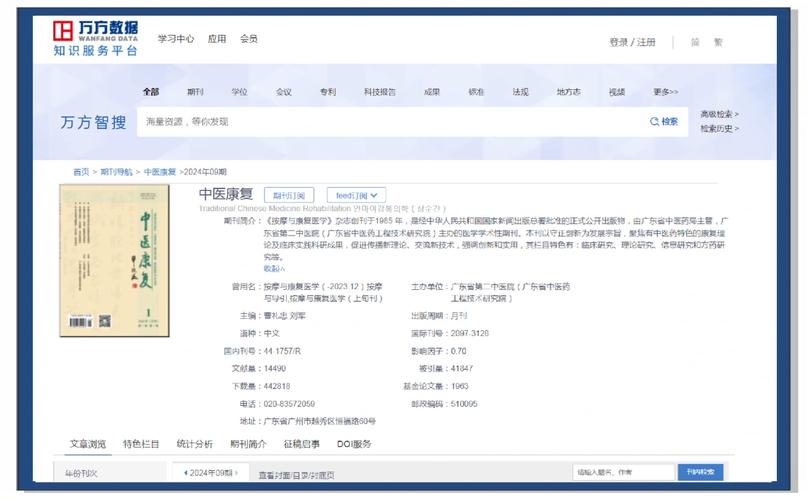The height and width of the screenshot is (500, 807).
Task: Click the magnifier 检索 search button
Action: coord(664,122)
